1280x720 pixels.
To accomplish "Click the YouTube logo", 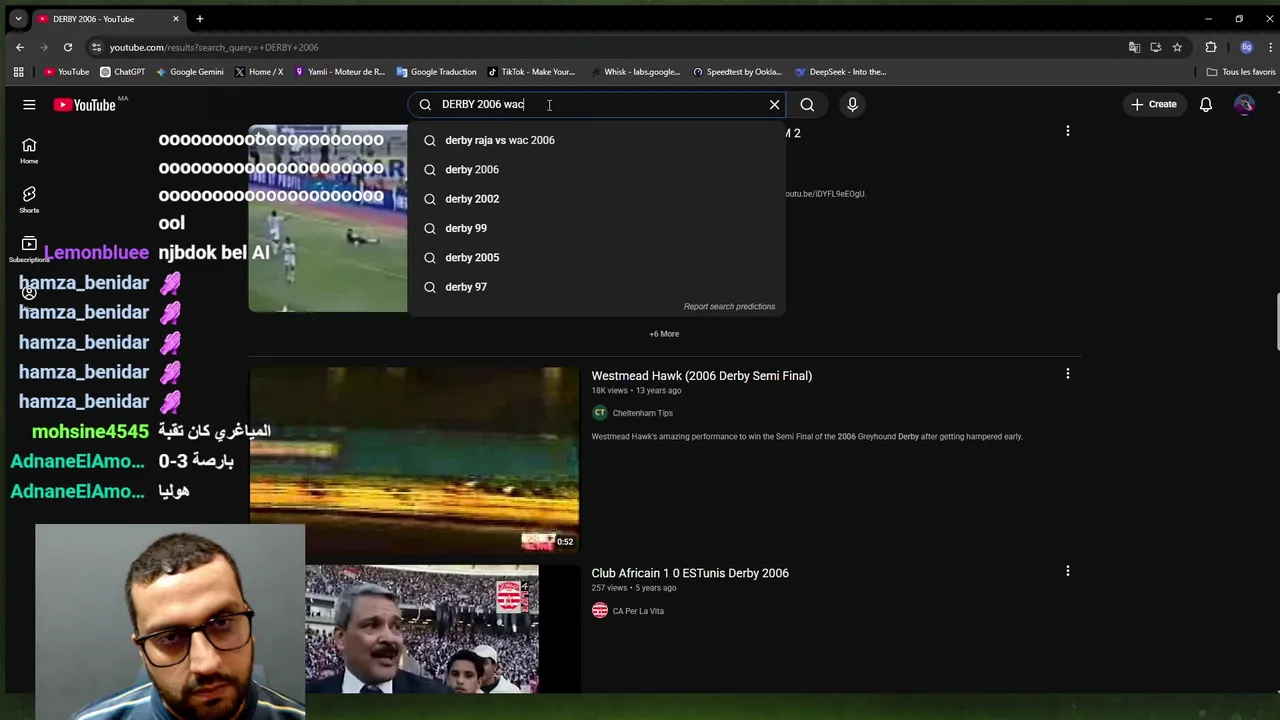I will [85, 104].
